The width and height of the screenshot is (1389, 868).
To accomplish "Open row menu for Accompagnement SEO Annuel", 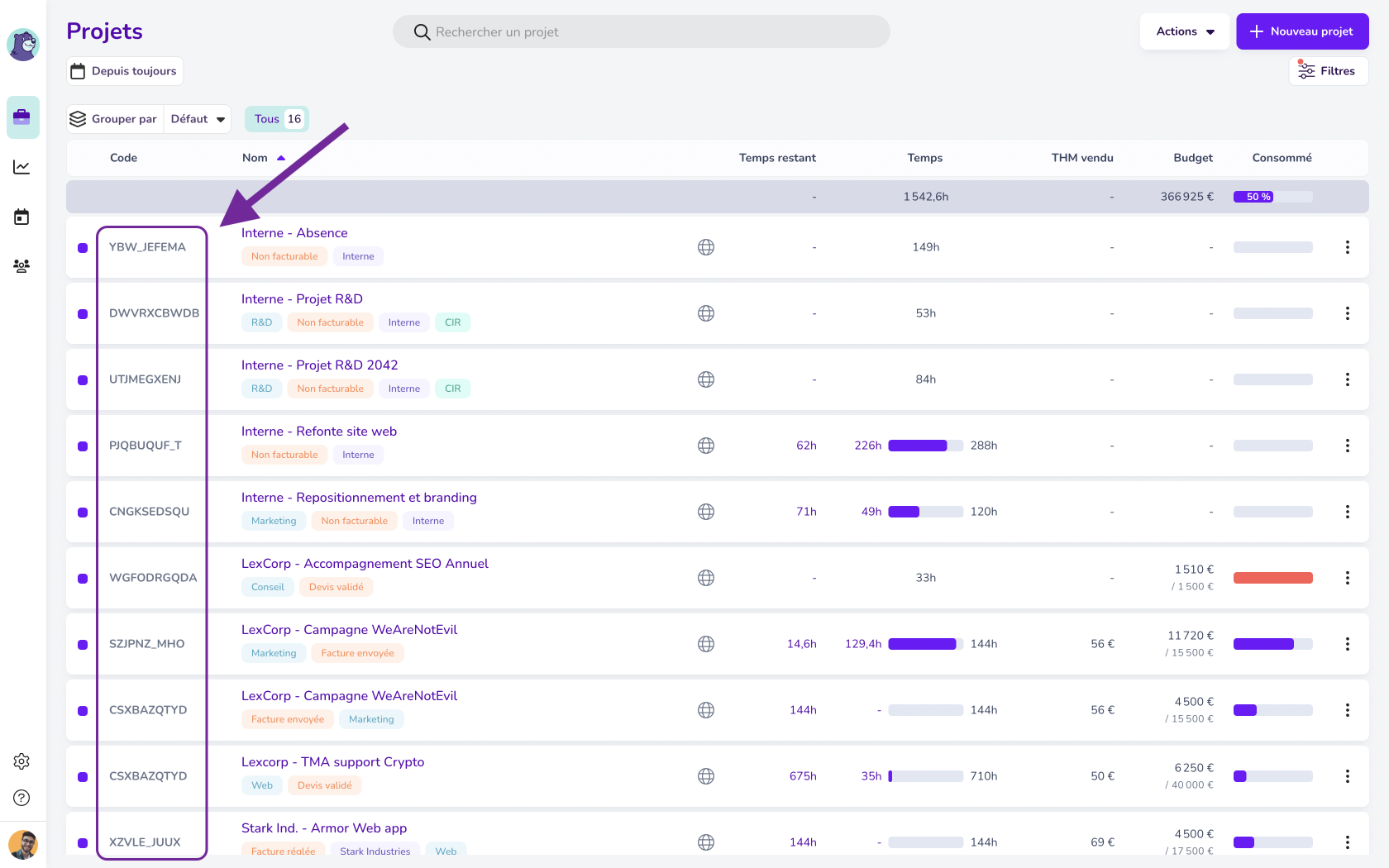I will click(x=1348, y=578).
